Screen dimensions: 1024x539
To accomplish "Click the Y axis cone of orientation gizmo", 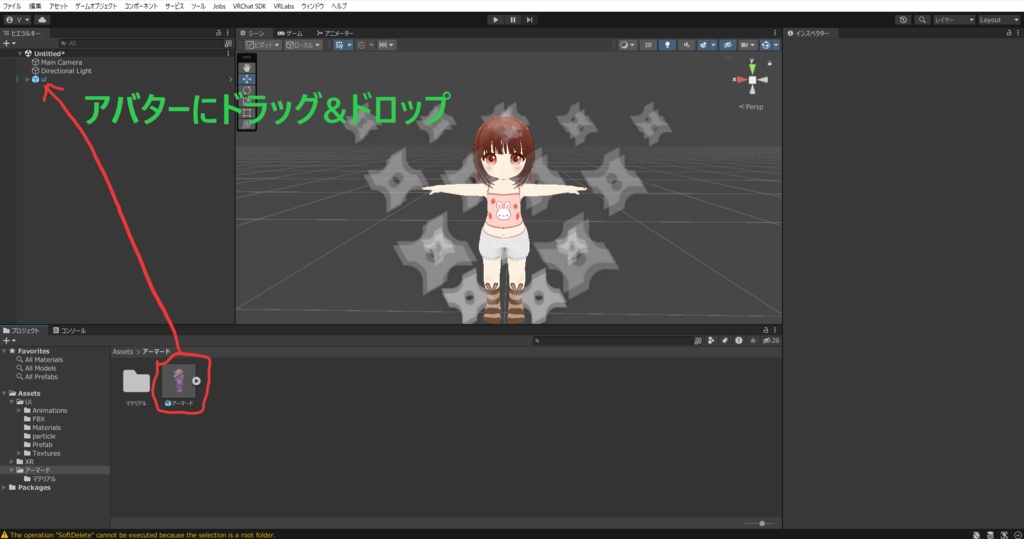I will [752, 67].
